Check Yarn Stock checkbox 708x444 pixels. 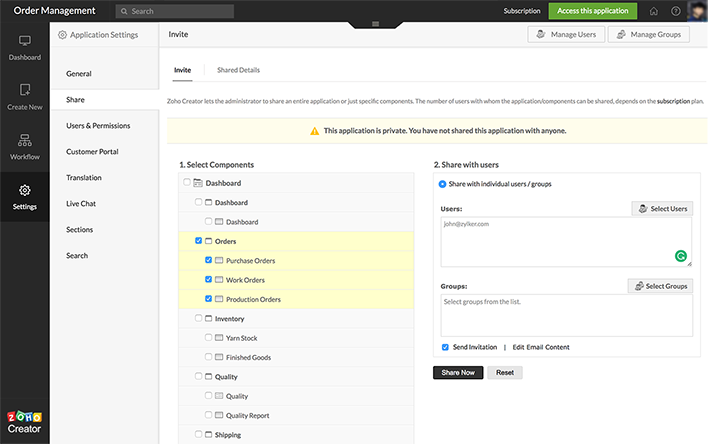point(208,337)
